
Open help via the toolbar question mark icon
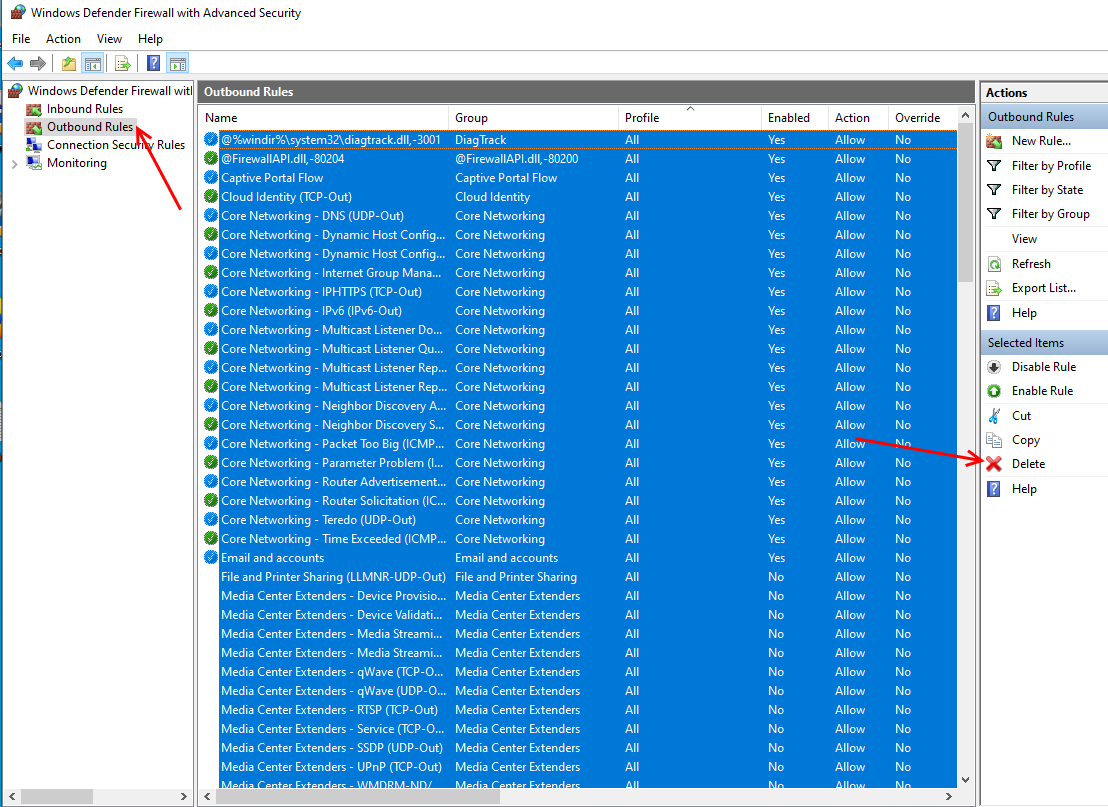click(153, 64)
